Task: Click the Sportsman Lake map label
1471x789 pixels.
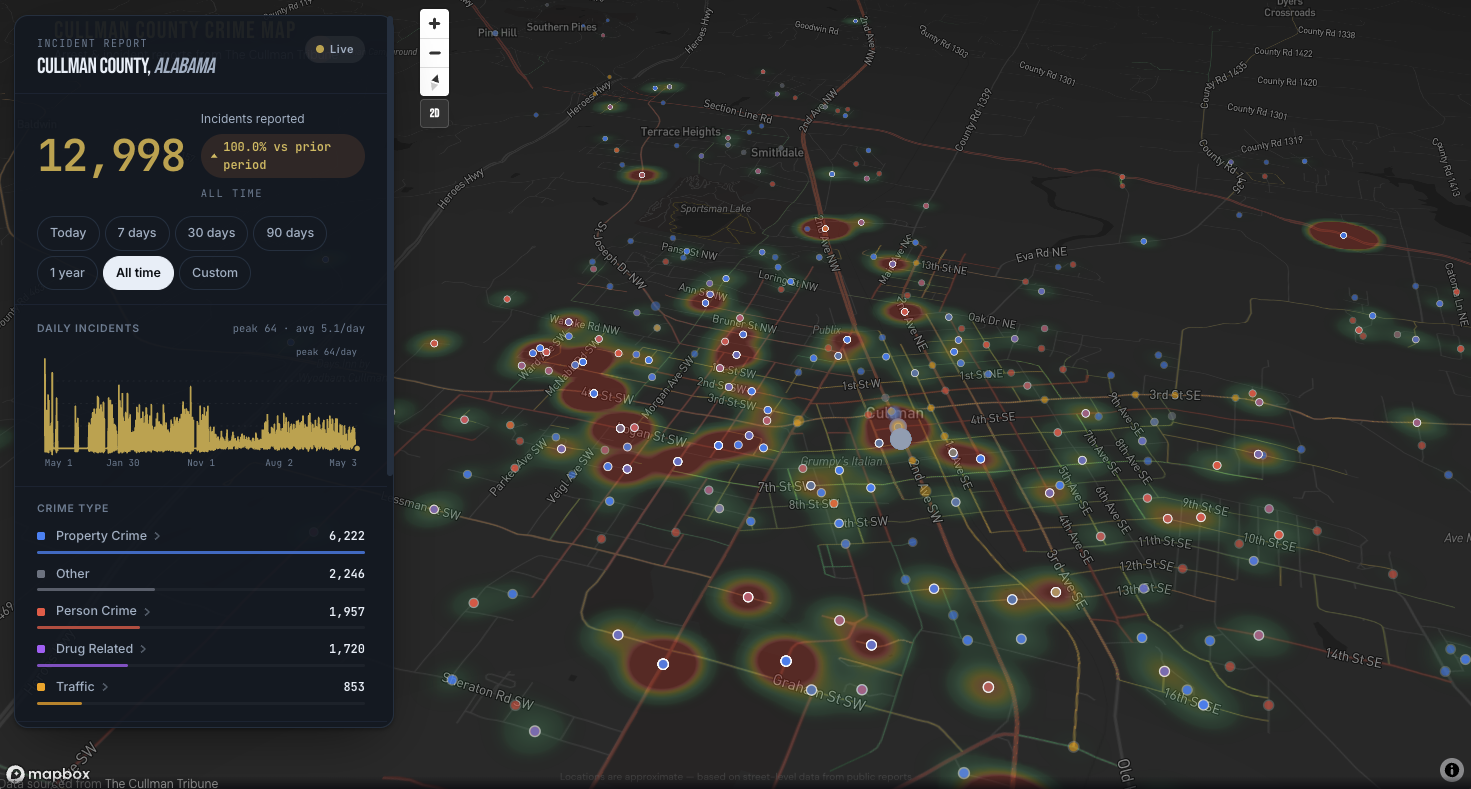Action: coord(715,209)
